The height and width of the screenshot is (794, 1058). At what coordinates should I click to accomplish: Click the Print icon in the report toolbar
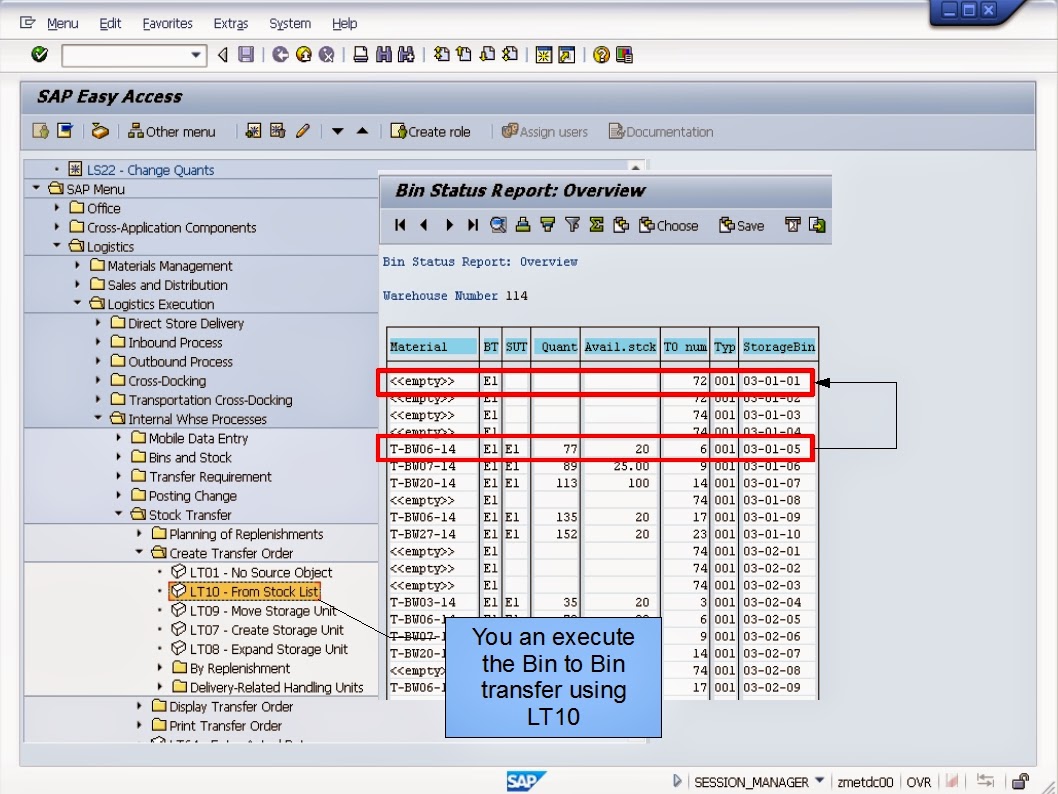click(x=524, y=225)
